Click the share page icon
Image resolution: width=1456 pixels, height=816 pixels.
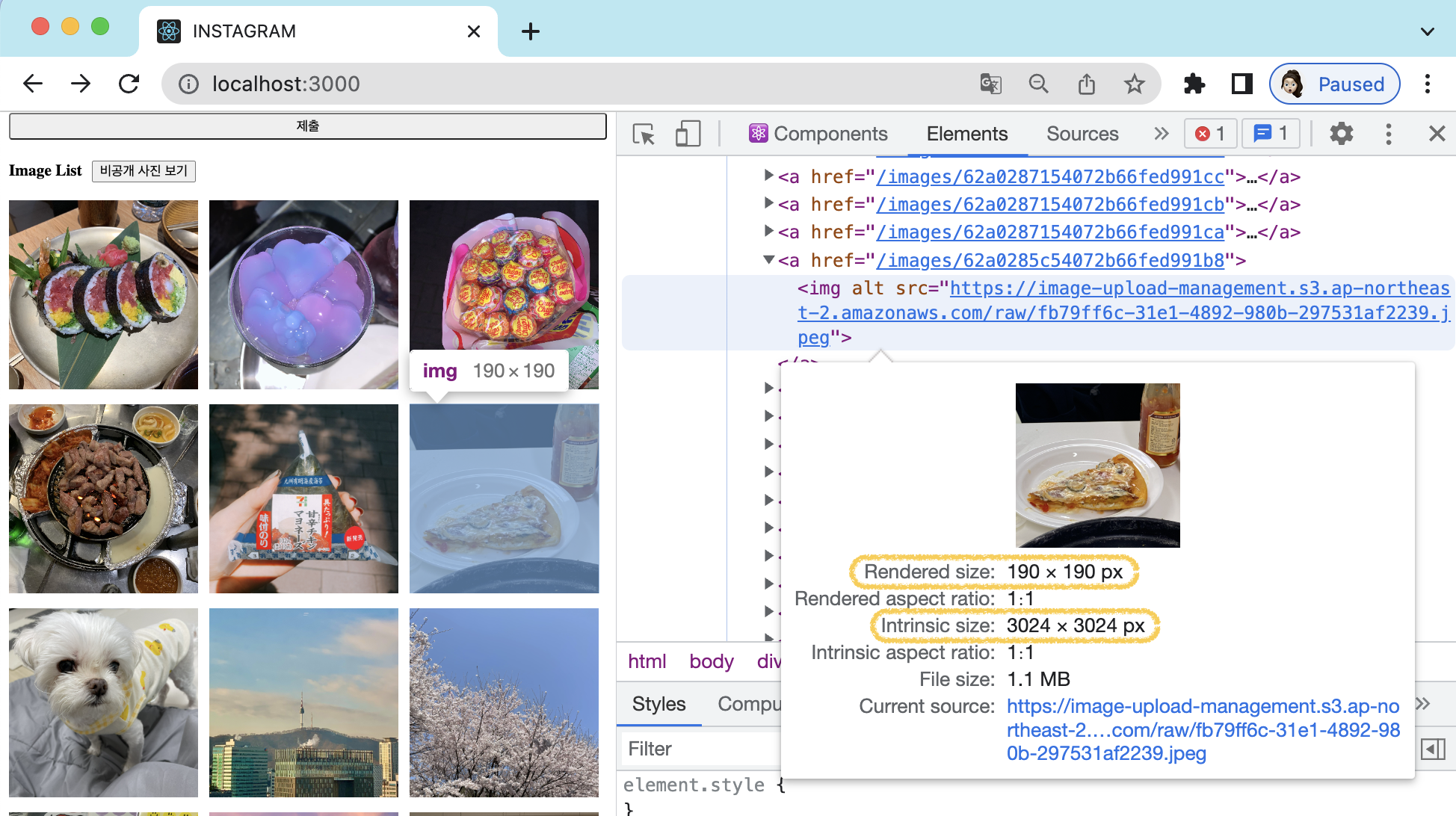pyautogui.click(x=1086, y=84)
